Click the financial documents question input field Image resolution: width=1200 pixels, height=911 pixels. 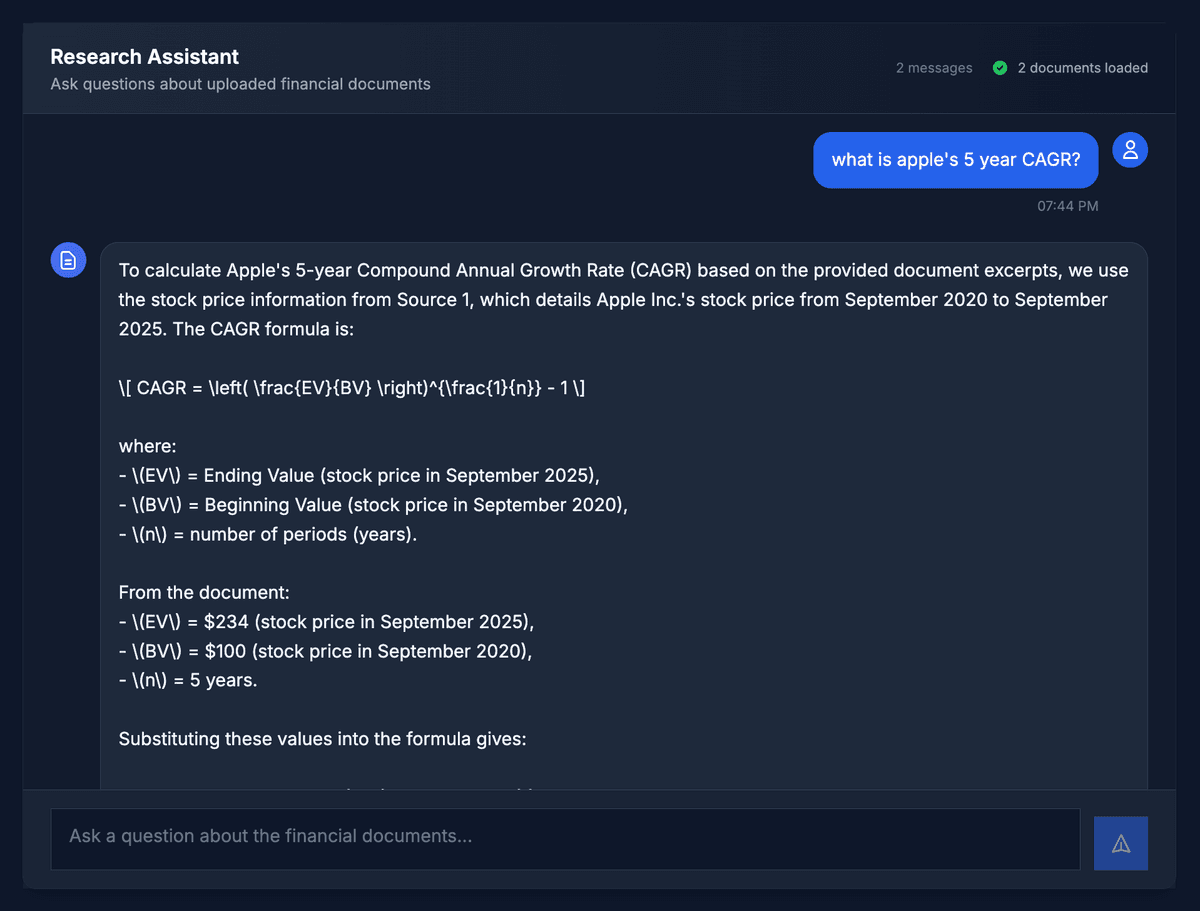pos(565,838)
